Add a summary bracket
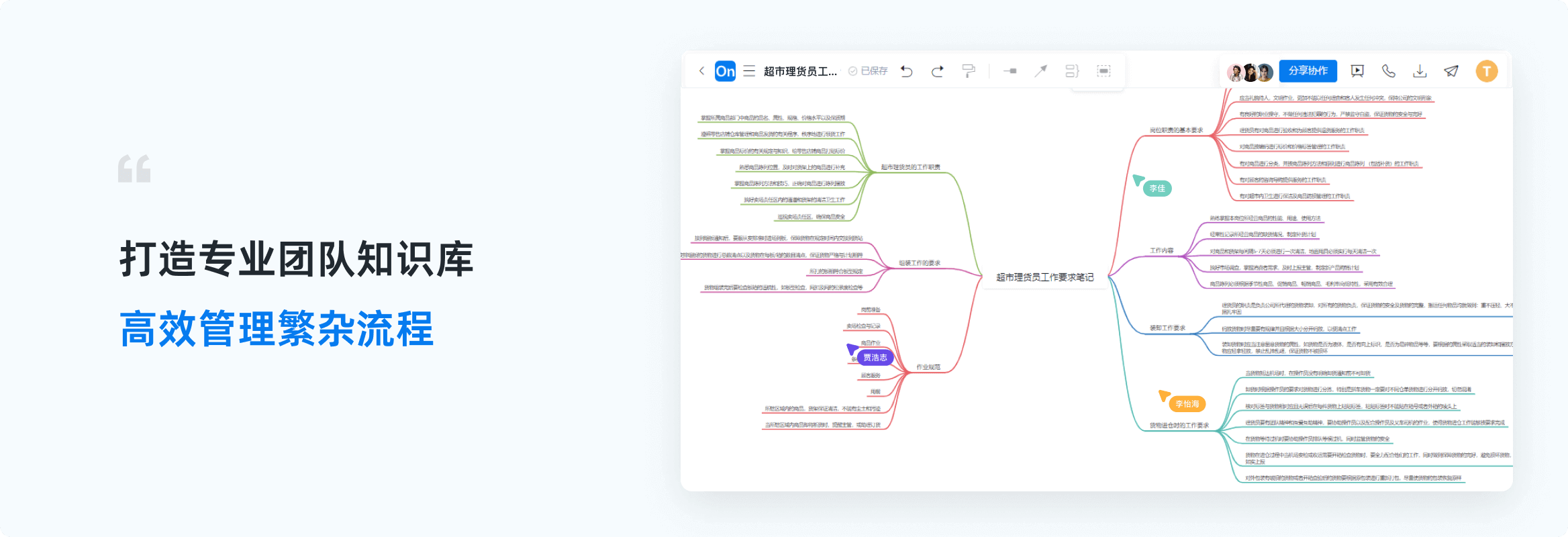 coord(1072,71)
